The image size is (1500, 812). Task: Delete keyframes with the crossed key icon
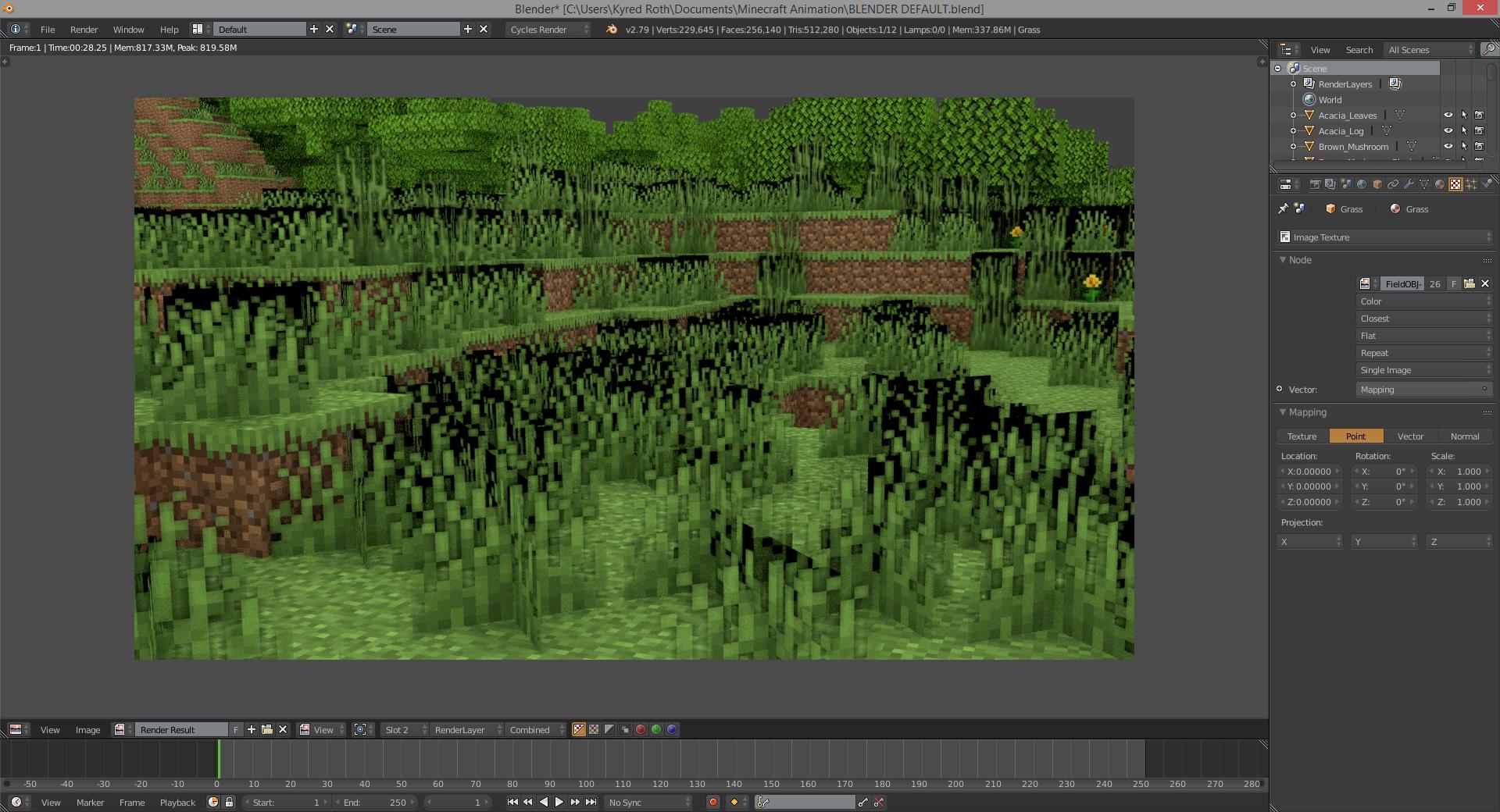click(x=879, y=802)
